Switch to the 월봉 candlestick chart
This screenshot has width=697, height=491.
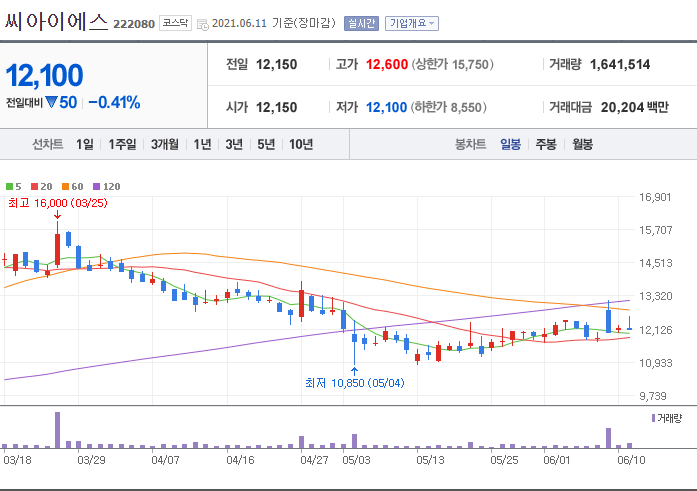[x=582, y=144]
